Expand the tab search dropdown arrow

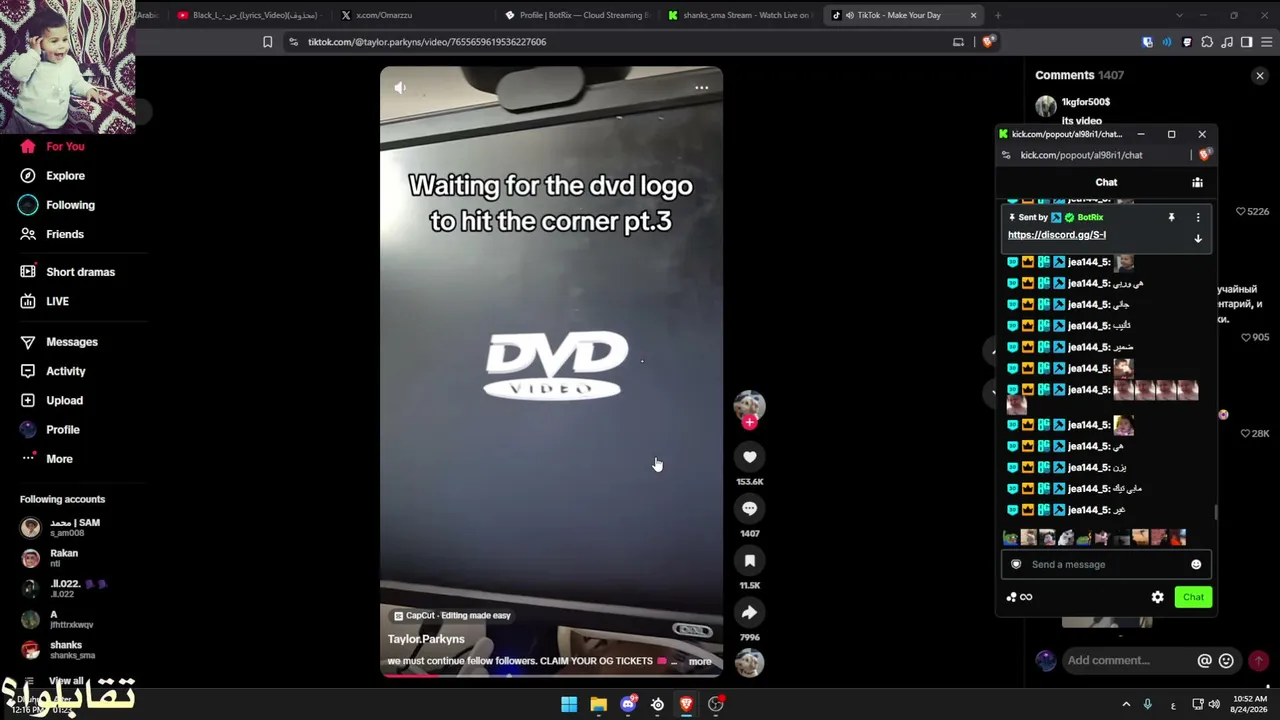(1179, 15)
